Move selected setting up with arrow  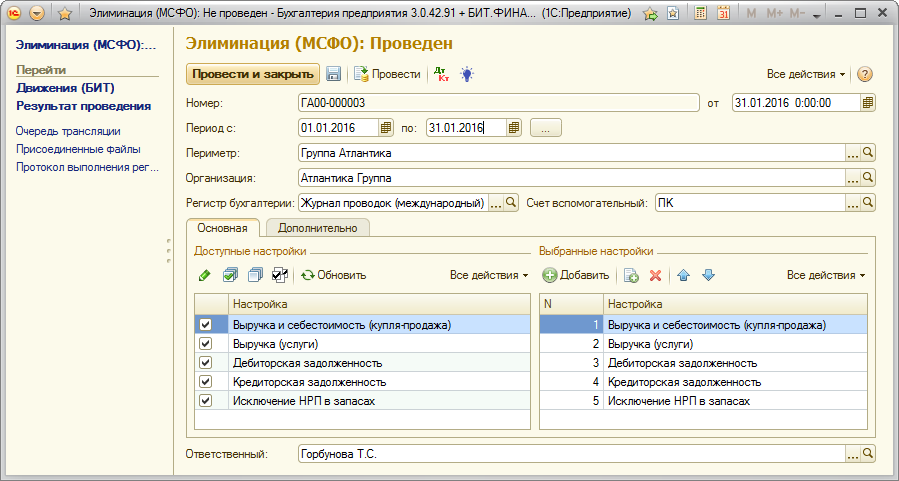(x=684, y=275)
